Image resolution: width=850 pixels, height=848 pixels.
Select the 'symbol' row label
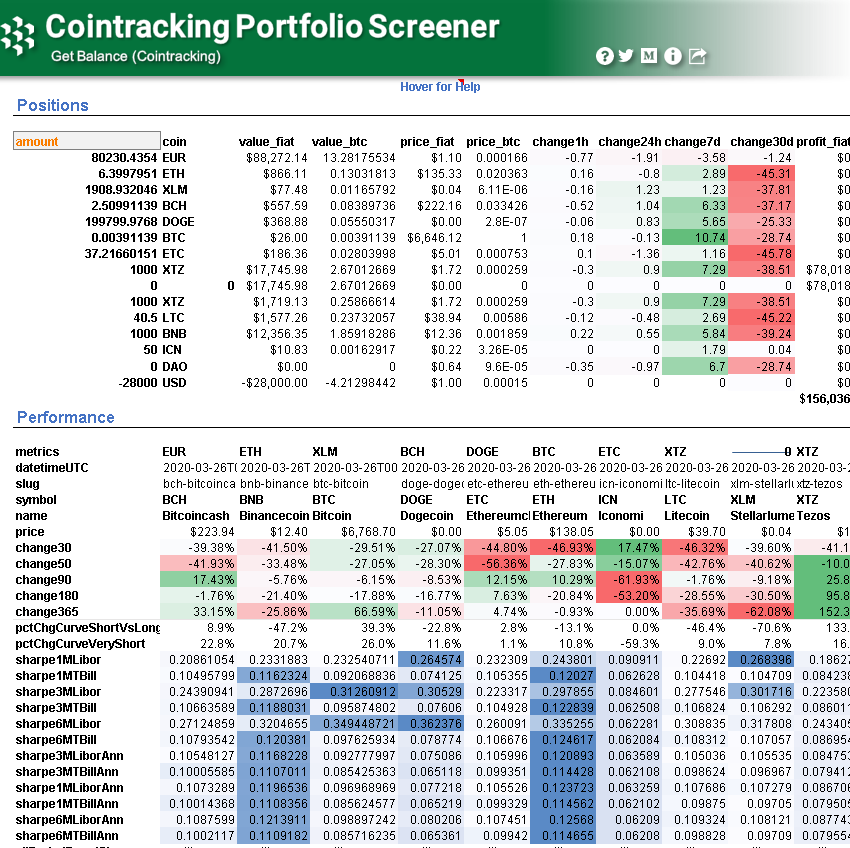point(36,499)
